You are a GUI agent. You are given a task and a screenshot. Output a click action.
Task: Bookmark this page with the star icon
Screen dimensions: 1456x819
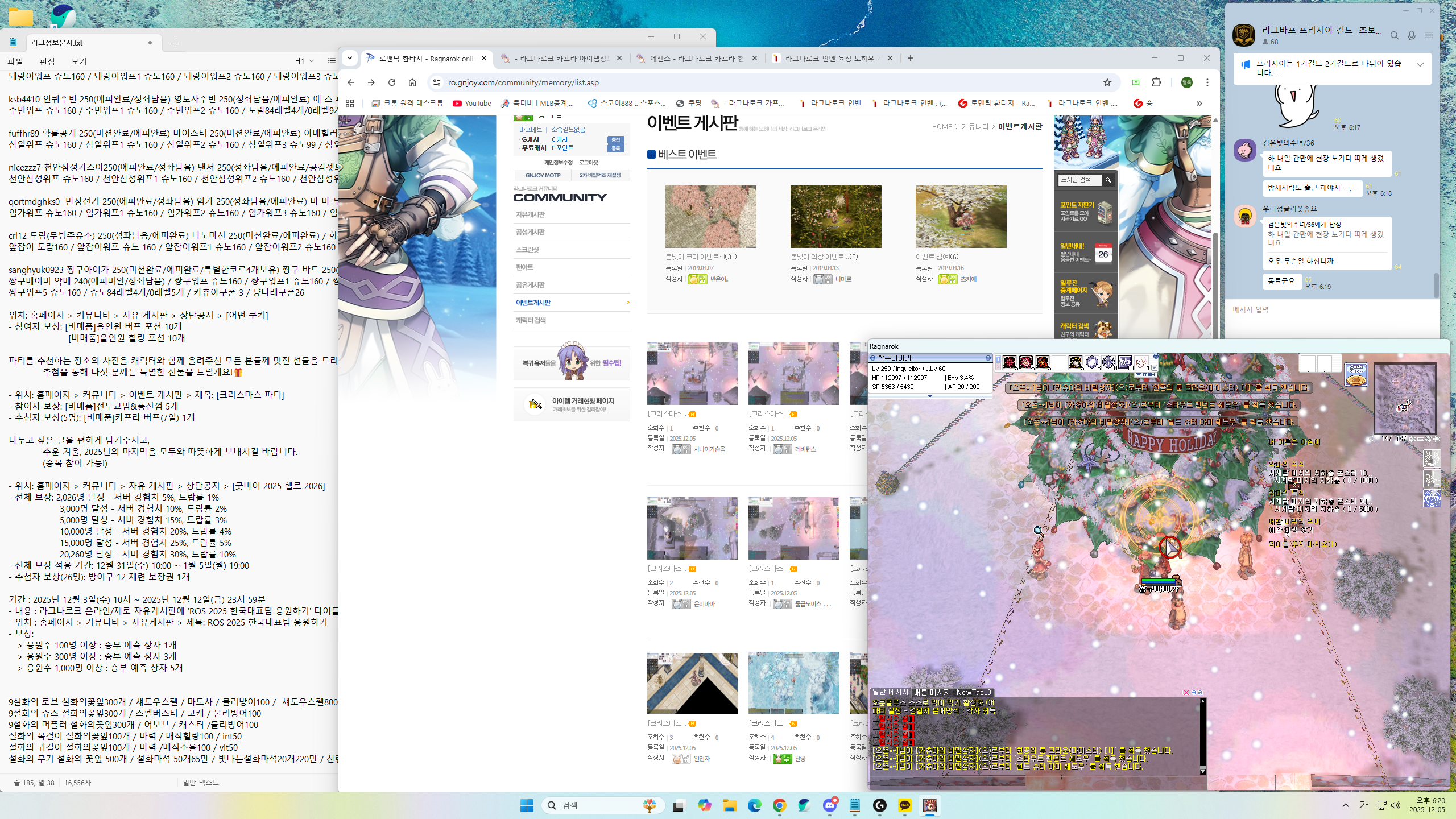click(1107, 82)
